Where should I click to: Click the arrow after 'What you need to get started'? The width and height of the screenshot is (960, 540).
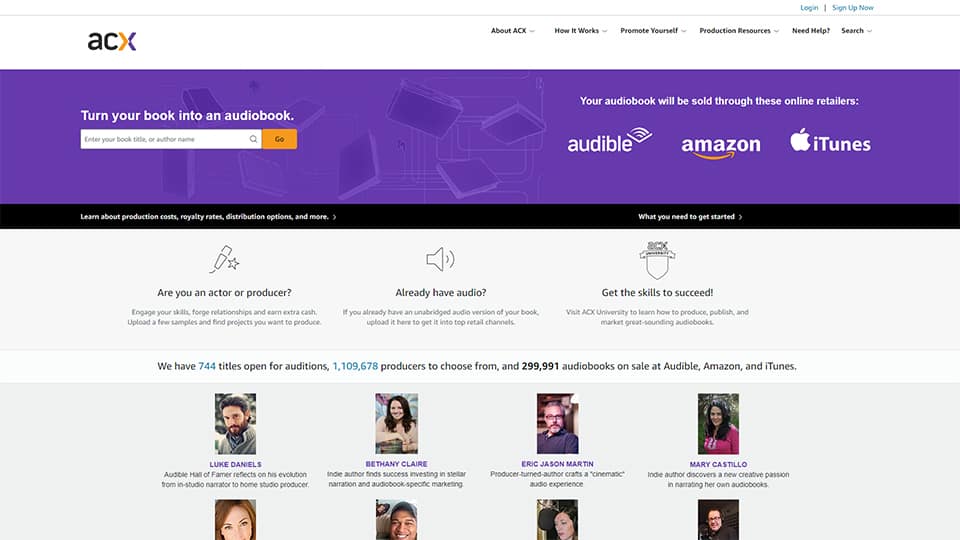pyautogui.click(x=740, y=217)
